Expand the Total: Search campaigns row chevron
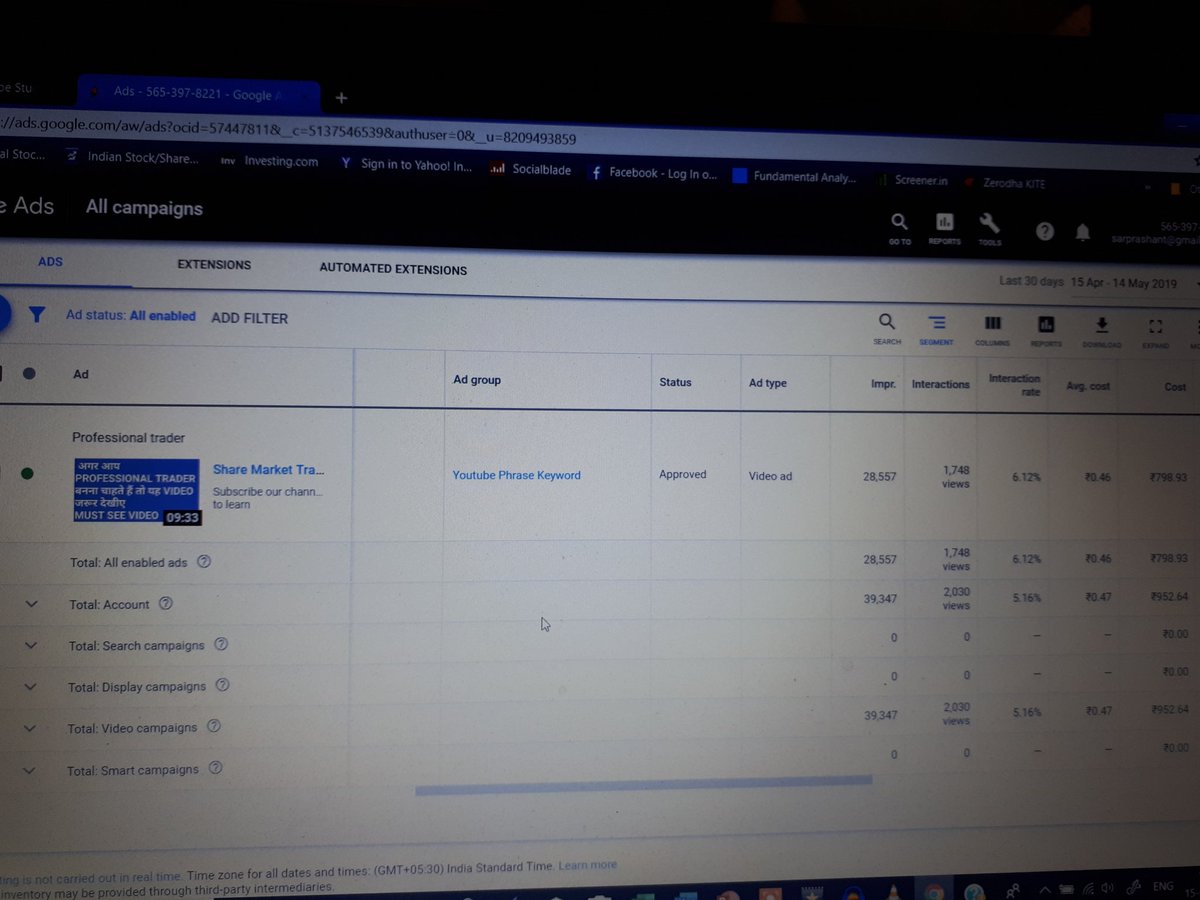 pyautogui.click(x=30, y=645)
